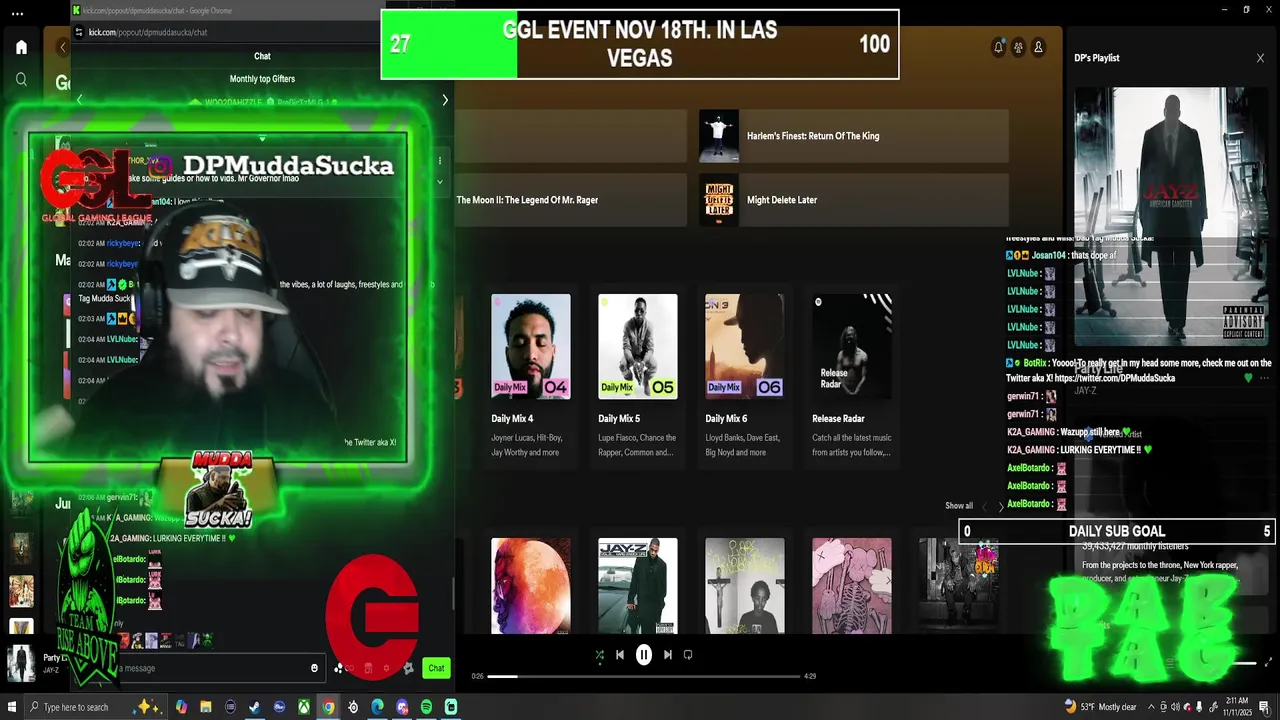Skip to the previous track

click(x=620, y=655)
